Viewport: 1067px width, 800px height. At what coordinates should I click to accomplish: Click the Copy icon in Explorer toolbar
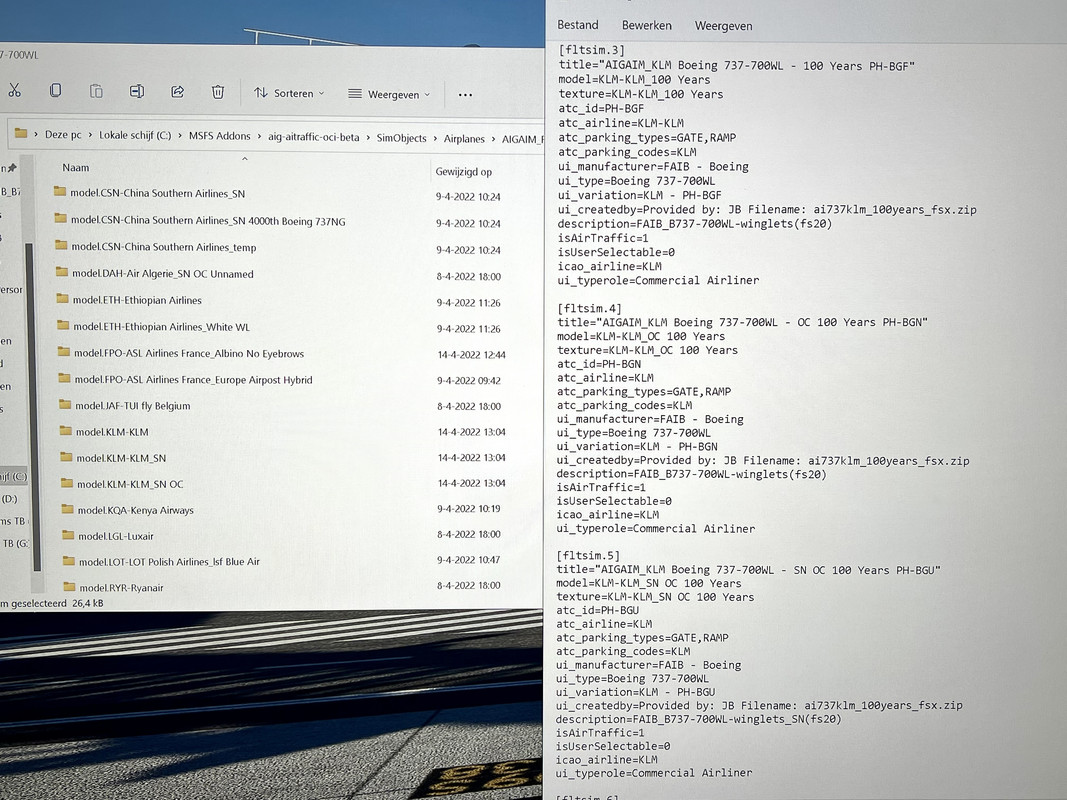click(x=55, y=90)
